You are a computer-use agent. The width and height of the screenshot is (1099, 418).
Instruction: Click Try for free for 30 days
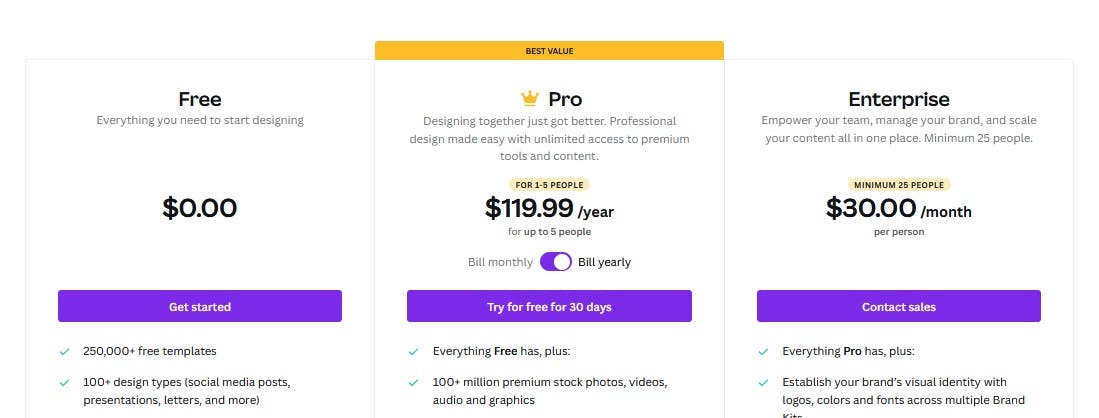[549, 307]
